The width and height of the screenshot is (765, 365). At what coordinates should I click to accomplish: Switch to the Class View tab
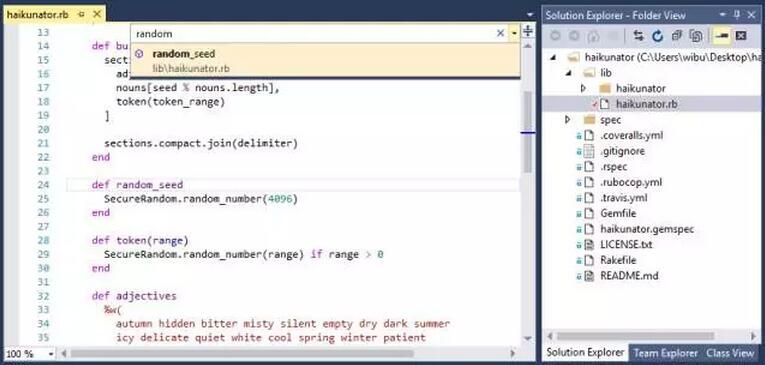(x=730, y=353)
